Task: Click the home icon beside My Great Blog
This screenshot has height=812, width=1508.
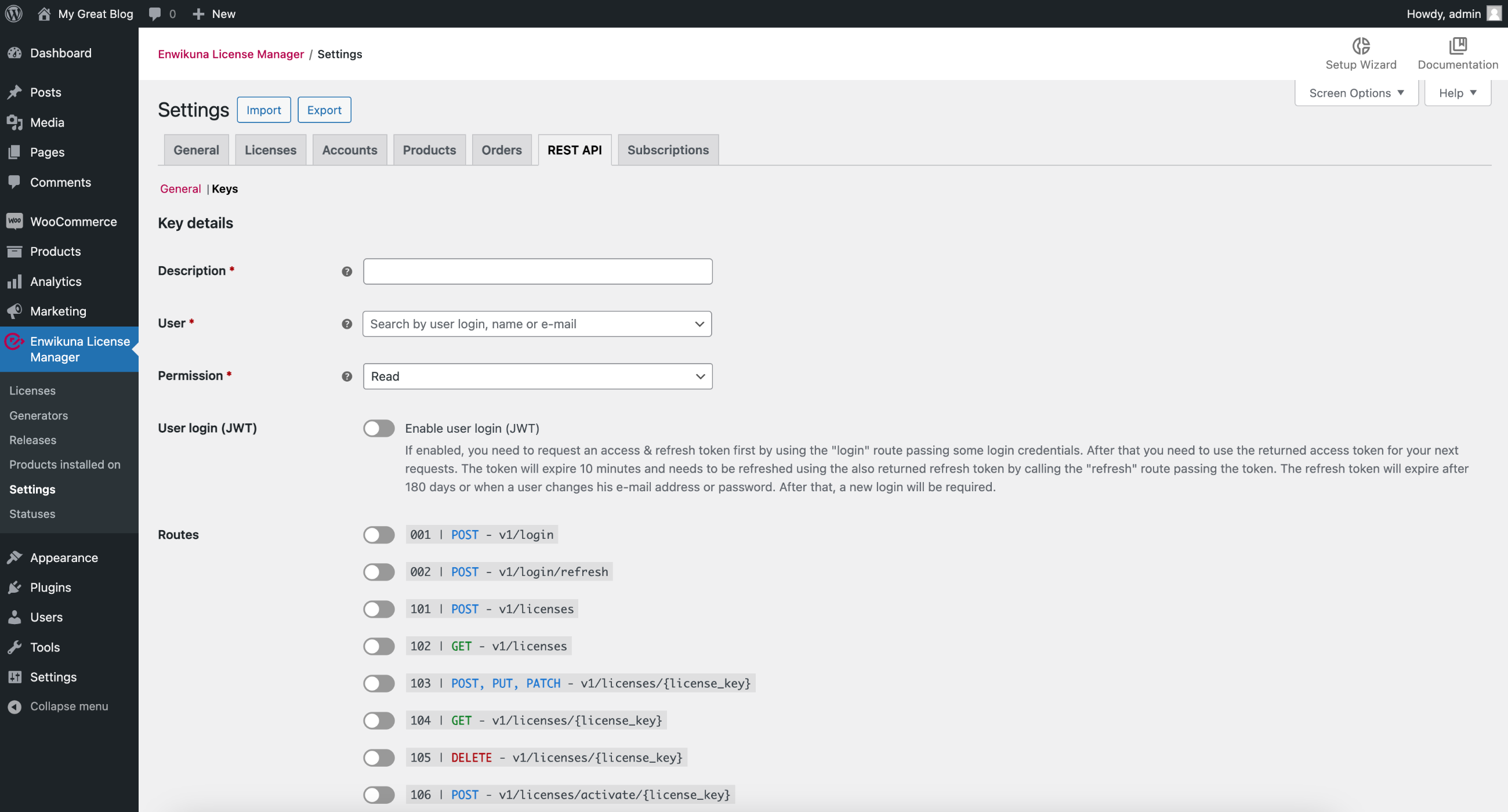Action: tap(44, 13)
